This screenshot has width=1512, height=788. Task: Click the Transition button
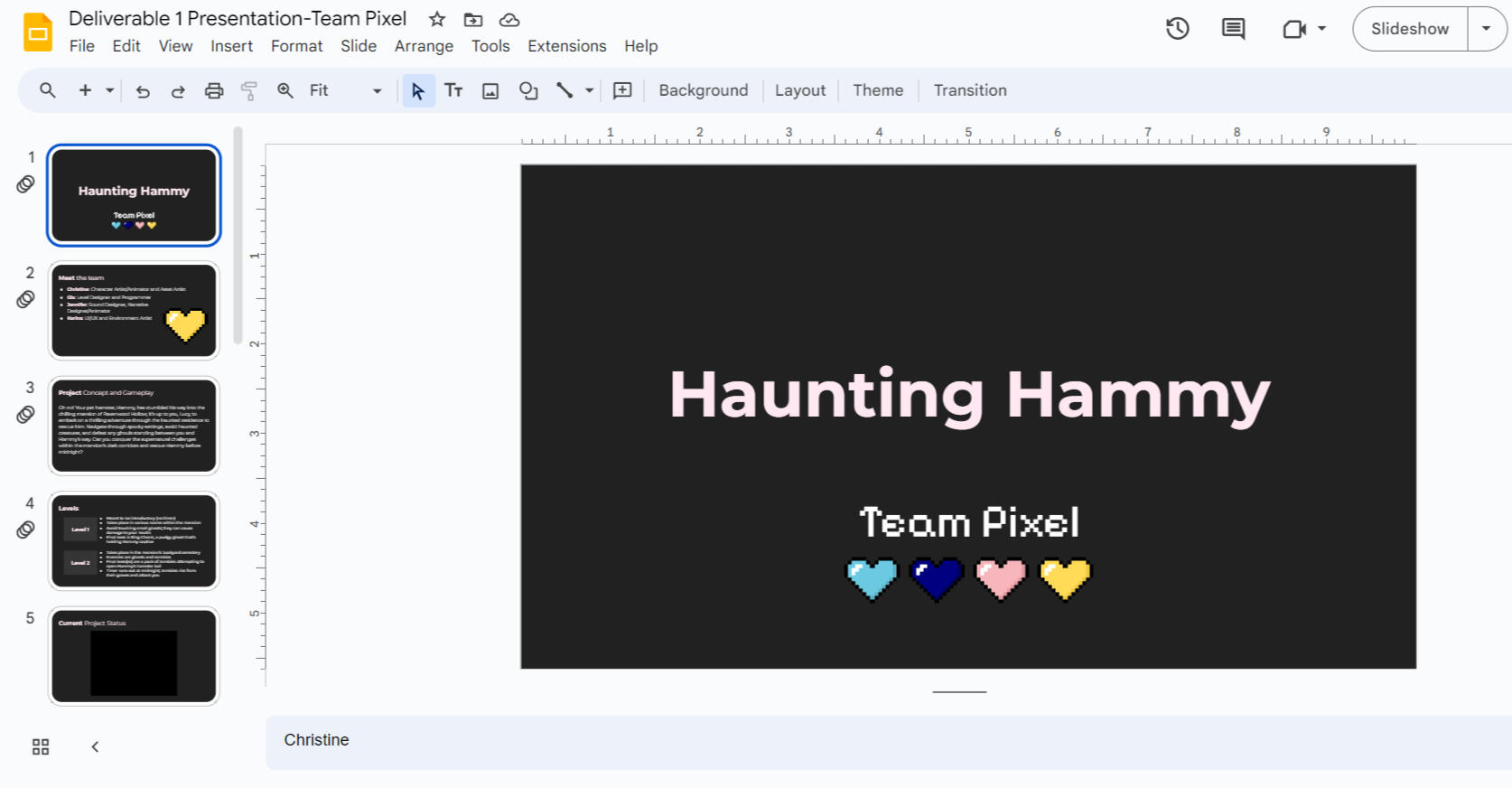click(969, 90)
